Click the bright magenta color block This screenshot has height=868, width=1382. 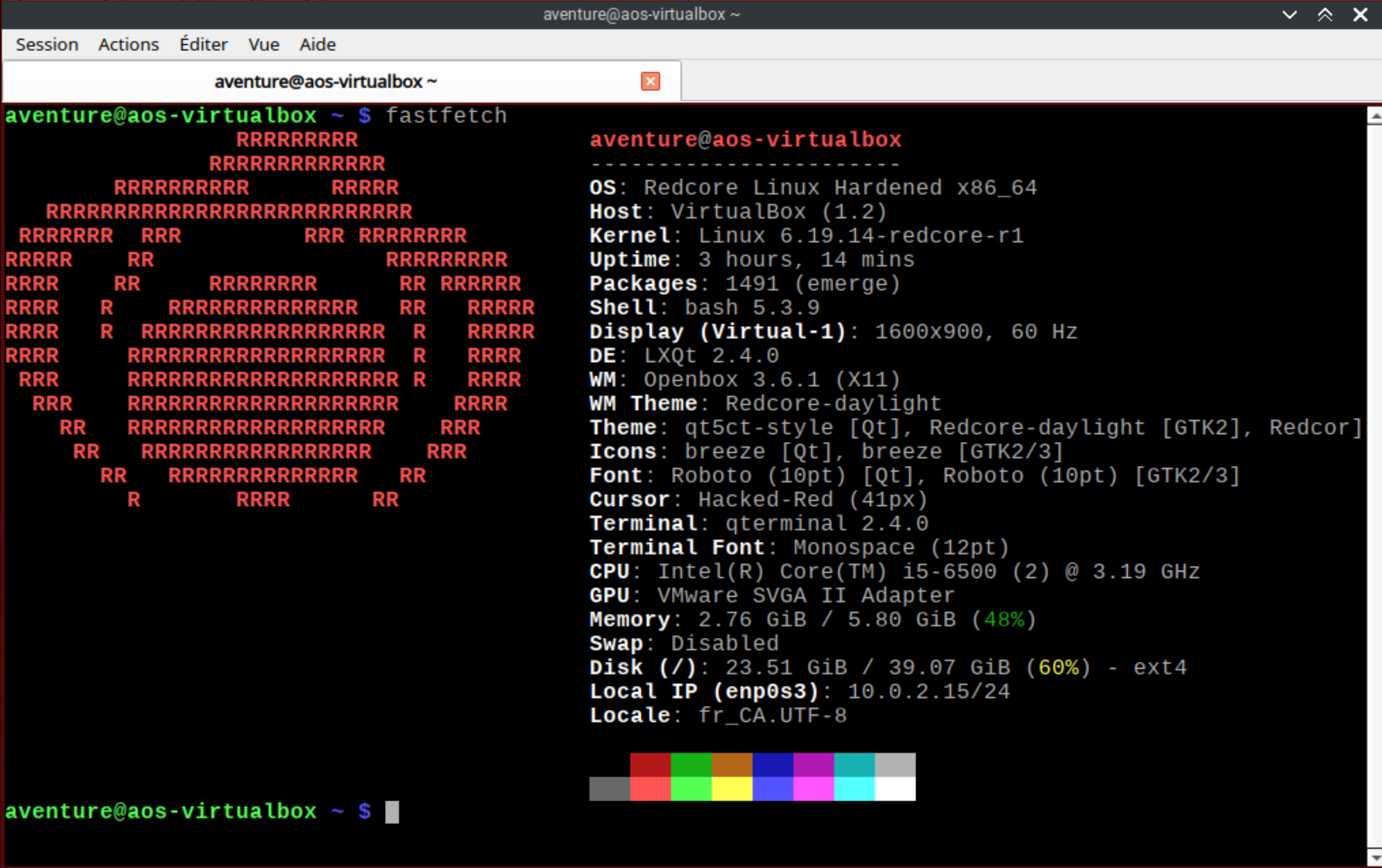point(813,789)
